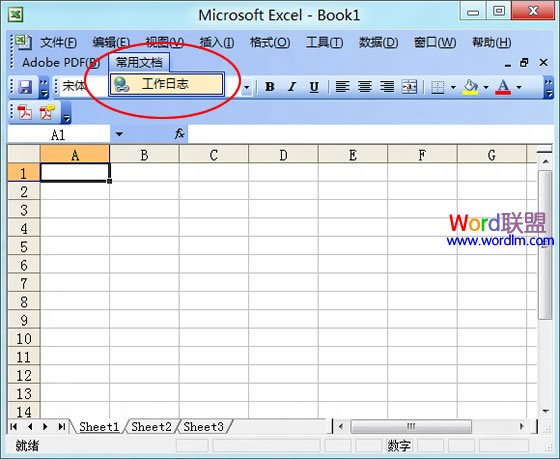This screenshot has height=459, width=560.
Task: Select column D header
Action: click(283, 155)
